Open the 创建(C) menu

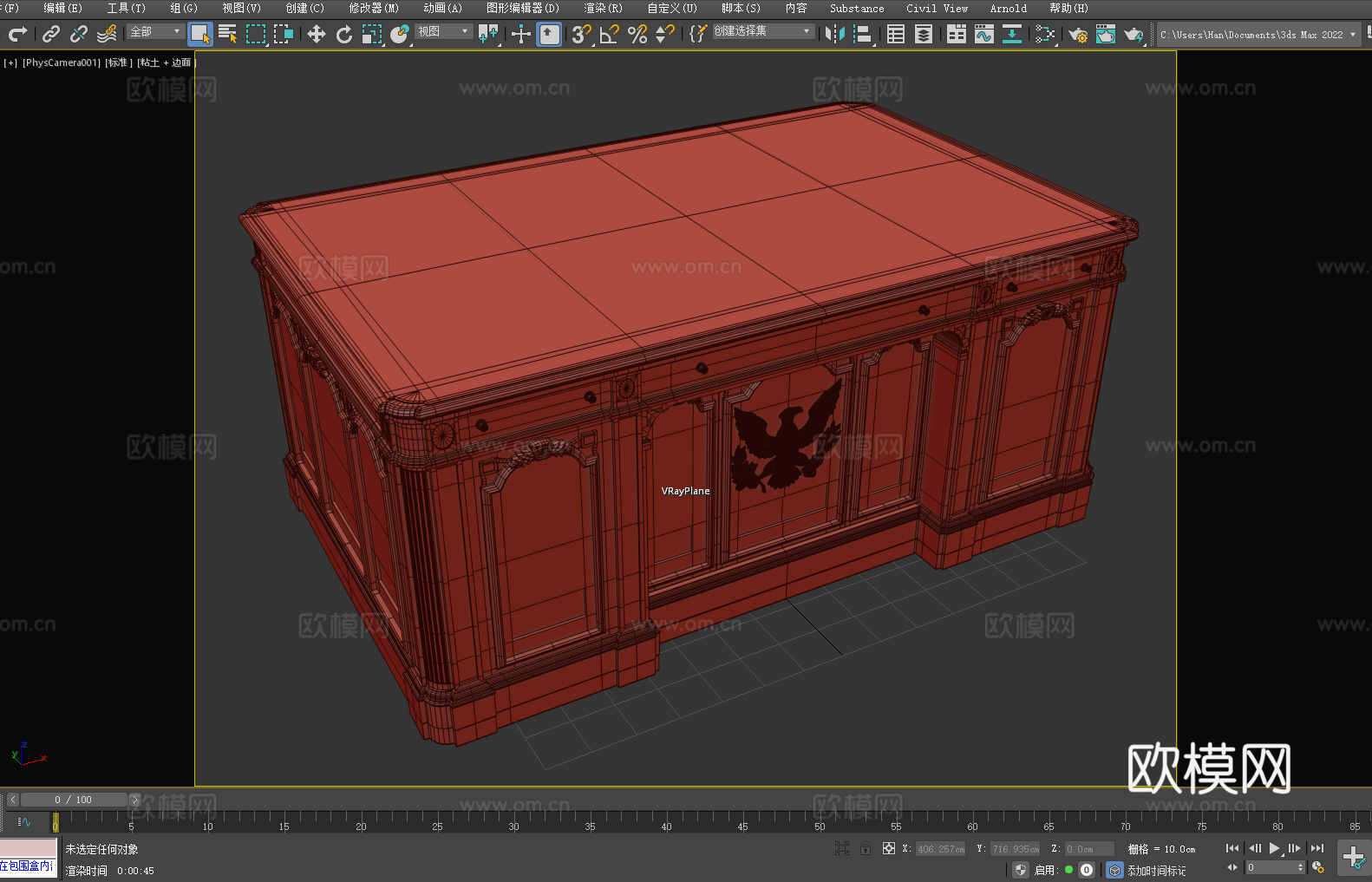click(x=305, y=9)
